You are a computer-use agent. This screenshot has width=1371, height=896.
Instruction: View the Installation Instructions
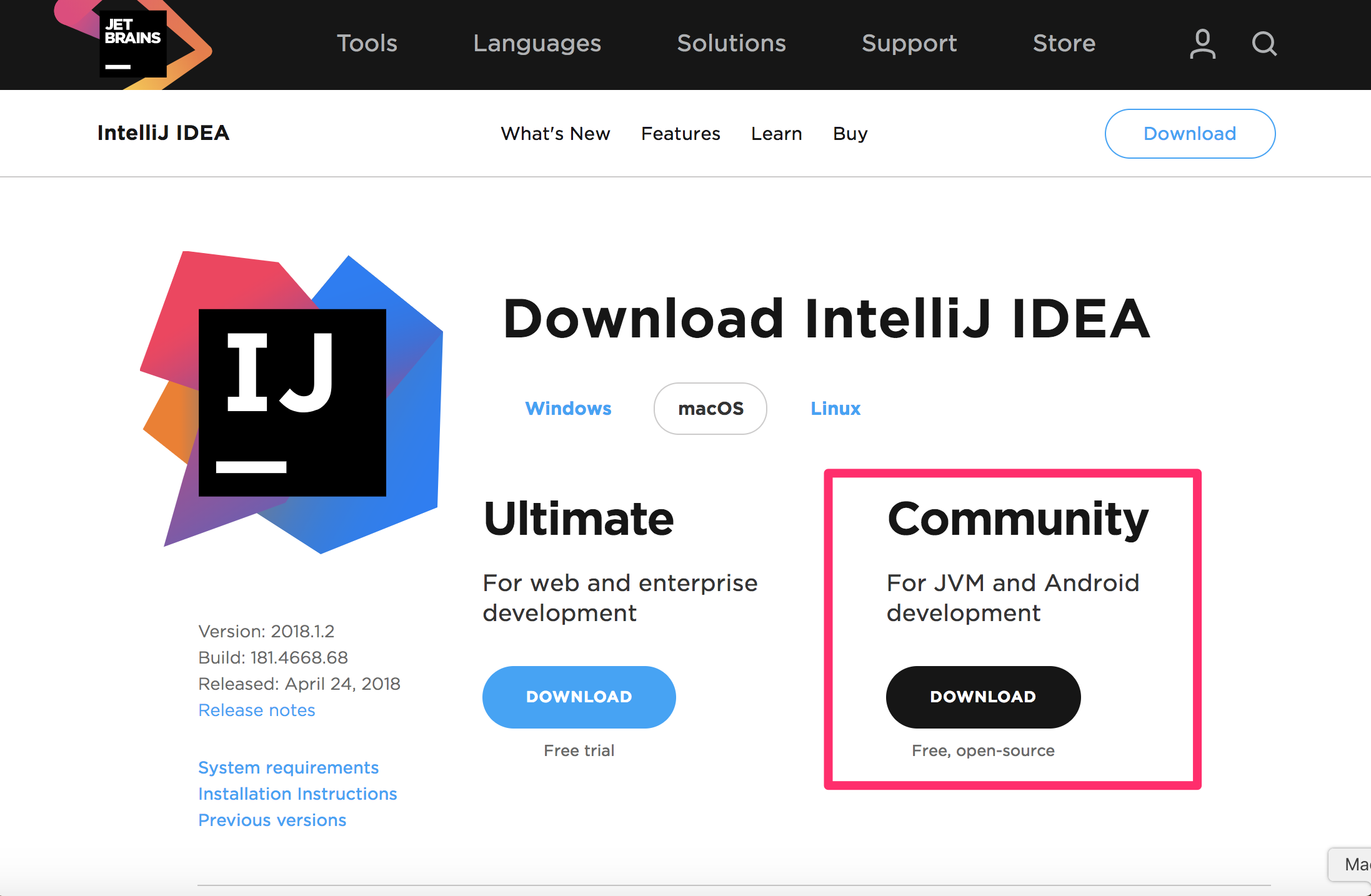pos(297,794)
